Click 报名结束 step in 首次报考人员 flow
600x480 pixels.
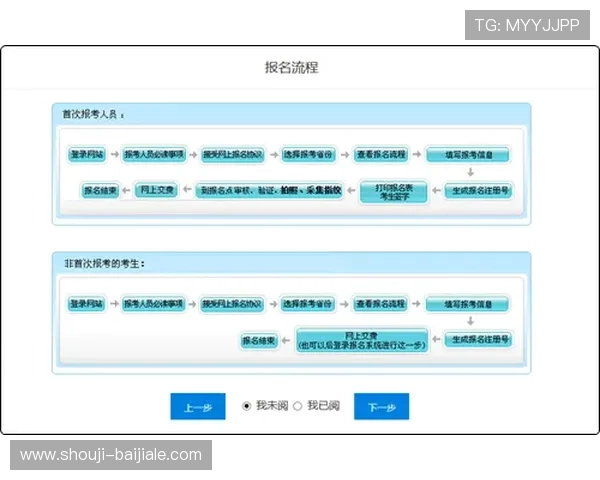pos(100,190)
